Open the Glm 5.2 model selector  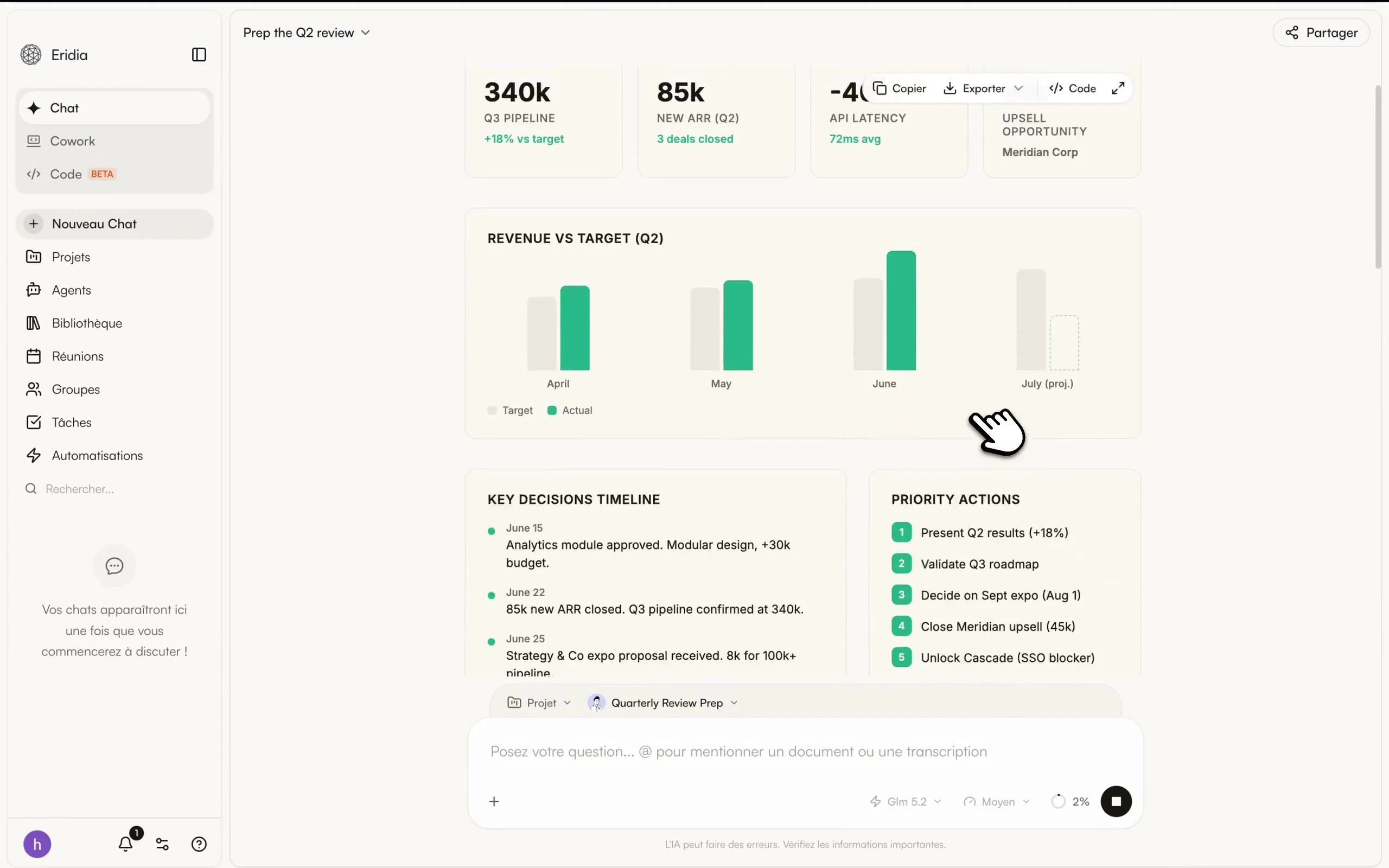point(905,801)
